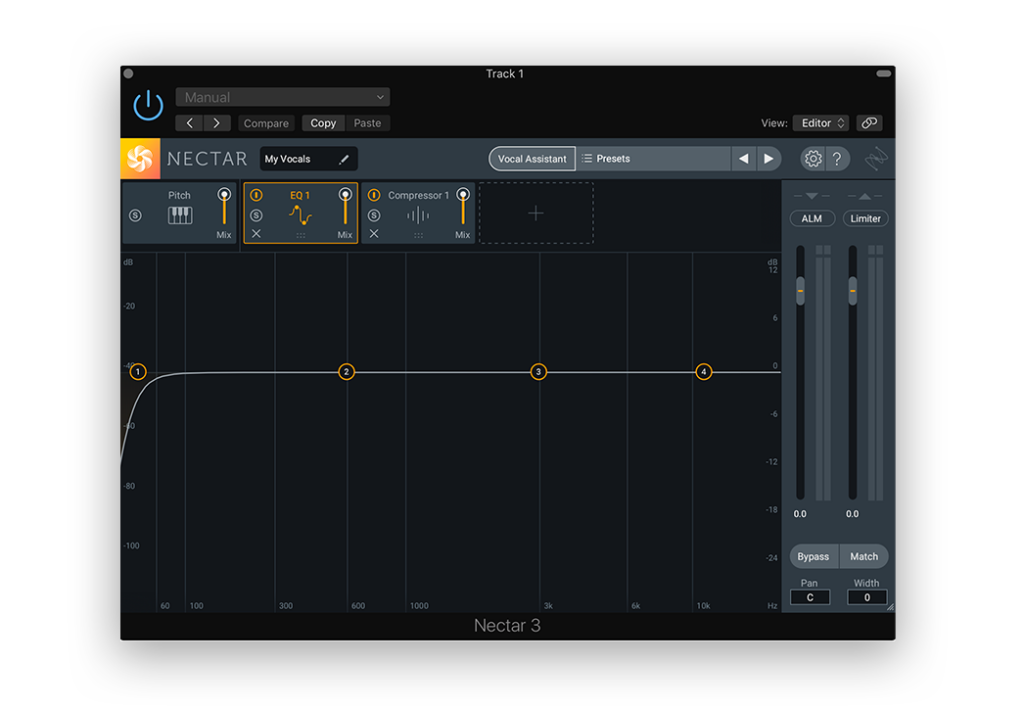
Task: Open the Compressor 1 module icon
Action: pyautogui.click(x=418, y=214)
